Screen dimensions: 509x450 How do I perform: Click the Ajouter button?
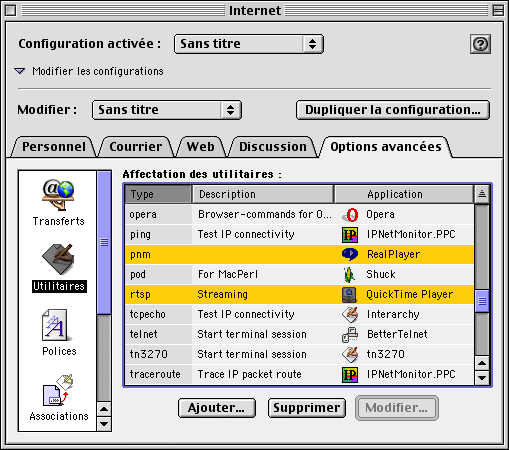pos(217,408)
